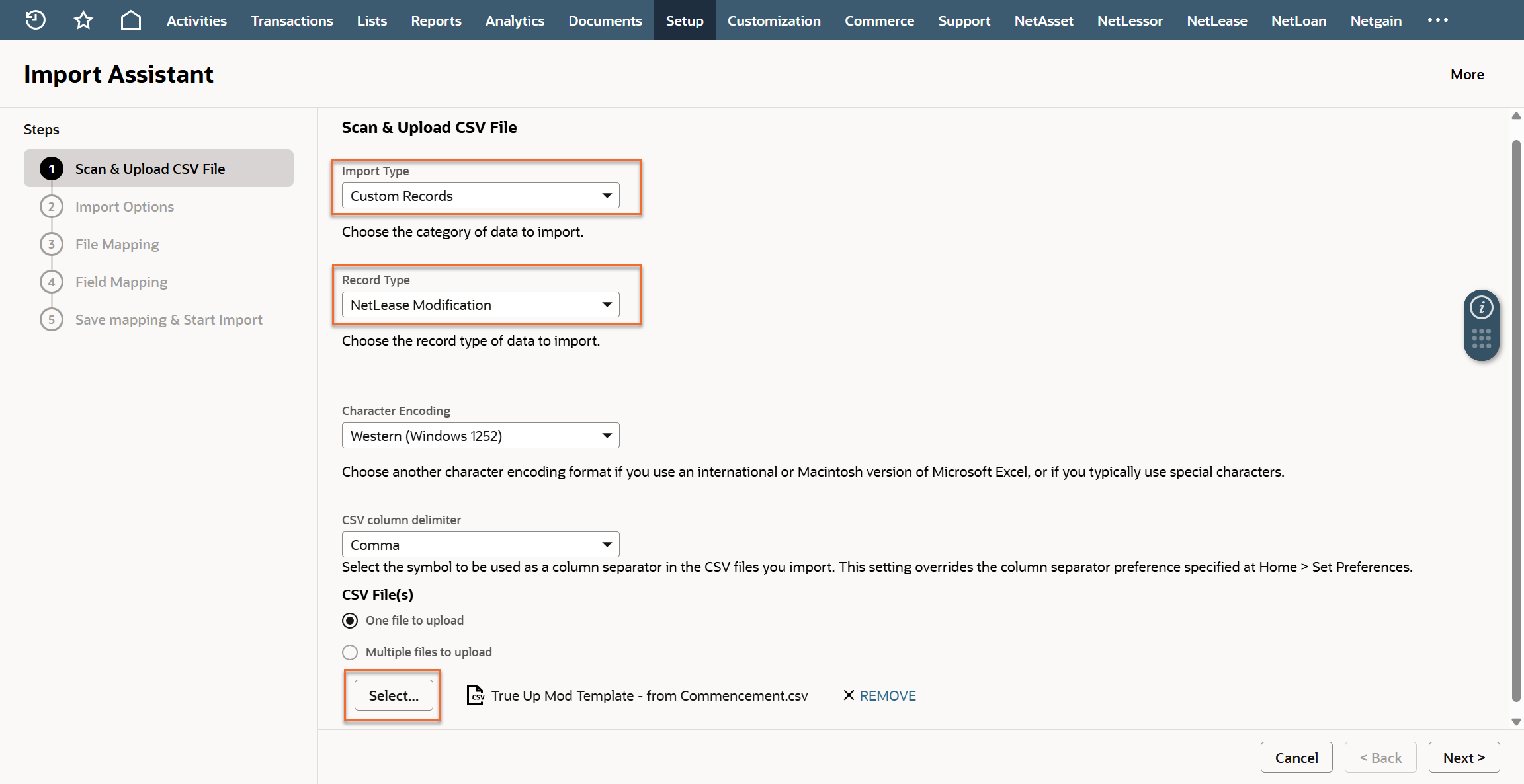Select One file to upload option
The width and height of the screenshot is (1524, 784).
pyautogui.click(x=350, y=621)
